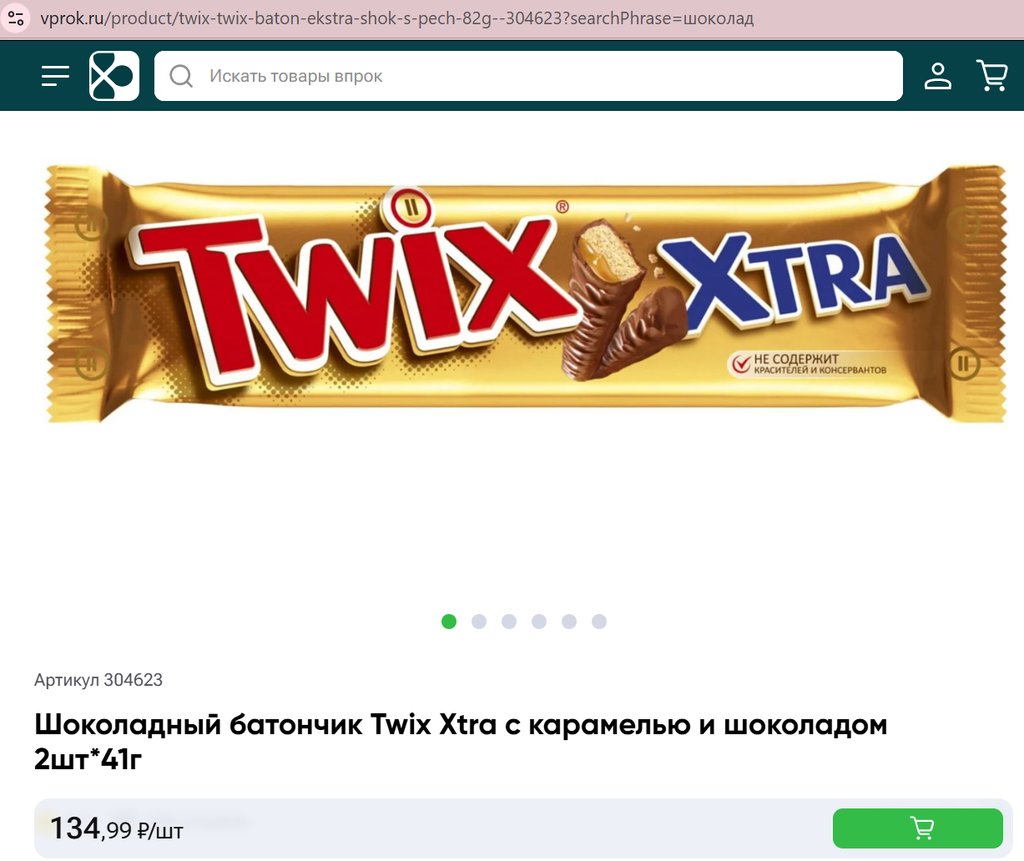Add Twix Xtra to cart with green button

[x=918, y=828]
